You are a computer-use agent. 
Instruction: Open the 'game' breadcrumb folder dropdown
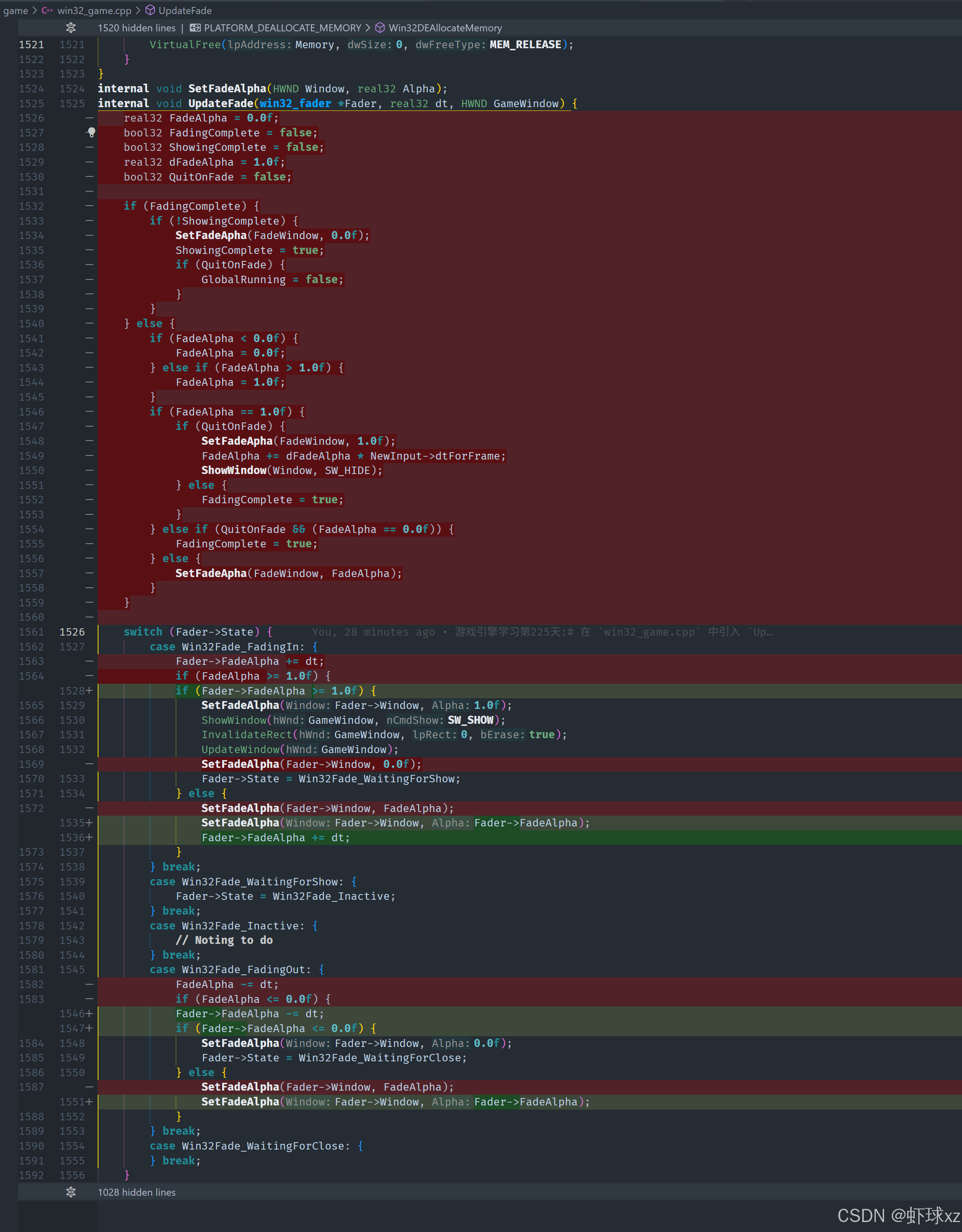pos(15,11)
